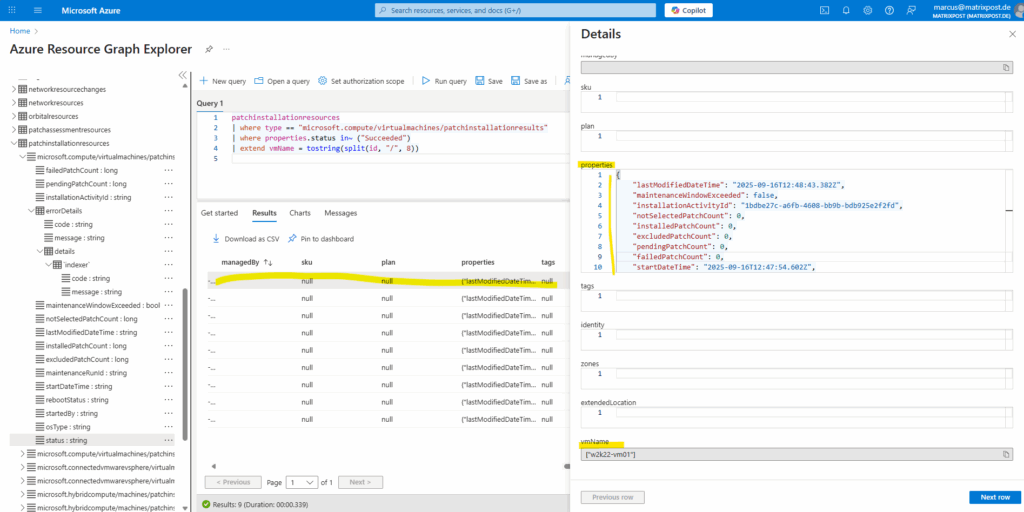Click Set authorization scope
The height and width of the screenshot is (512, 1024).
(x=361, y=81)
